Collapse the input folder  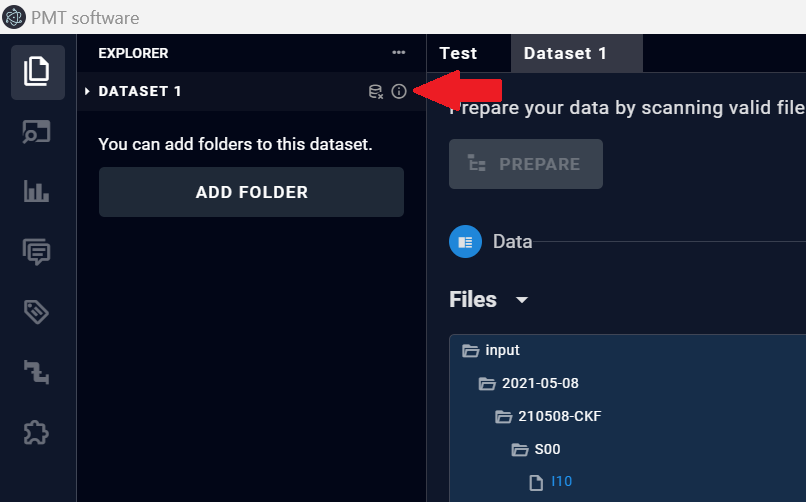[x=471, y=351]
